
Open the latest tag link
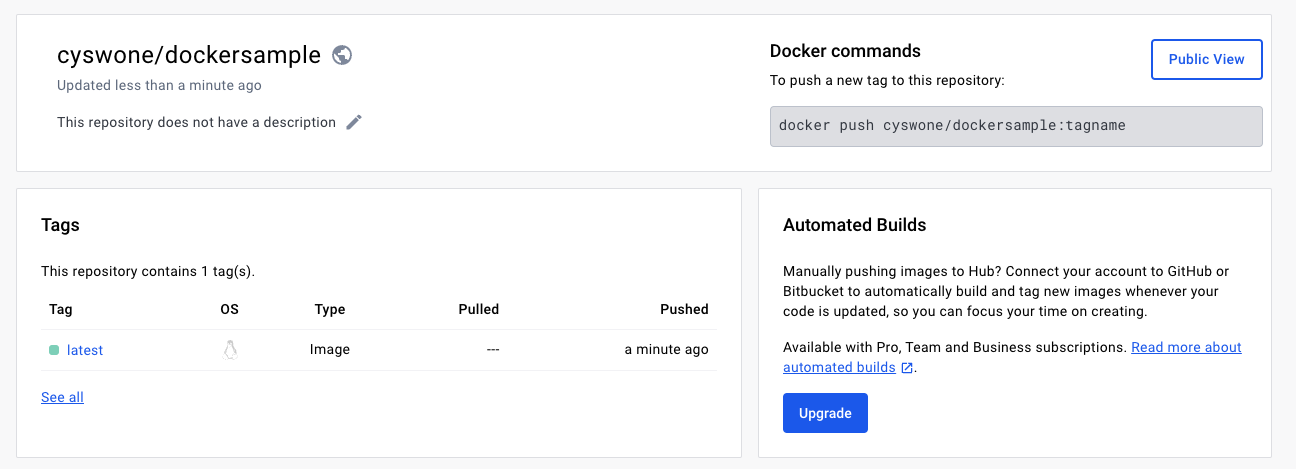(x=85, y=350)
